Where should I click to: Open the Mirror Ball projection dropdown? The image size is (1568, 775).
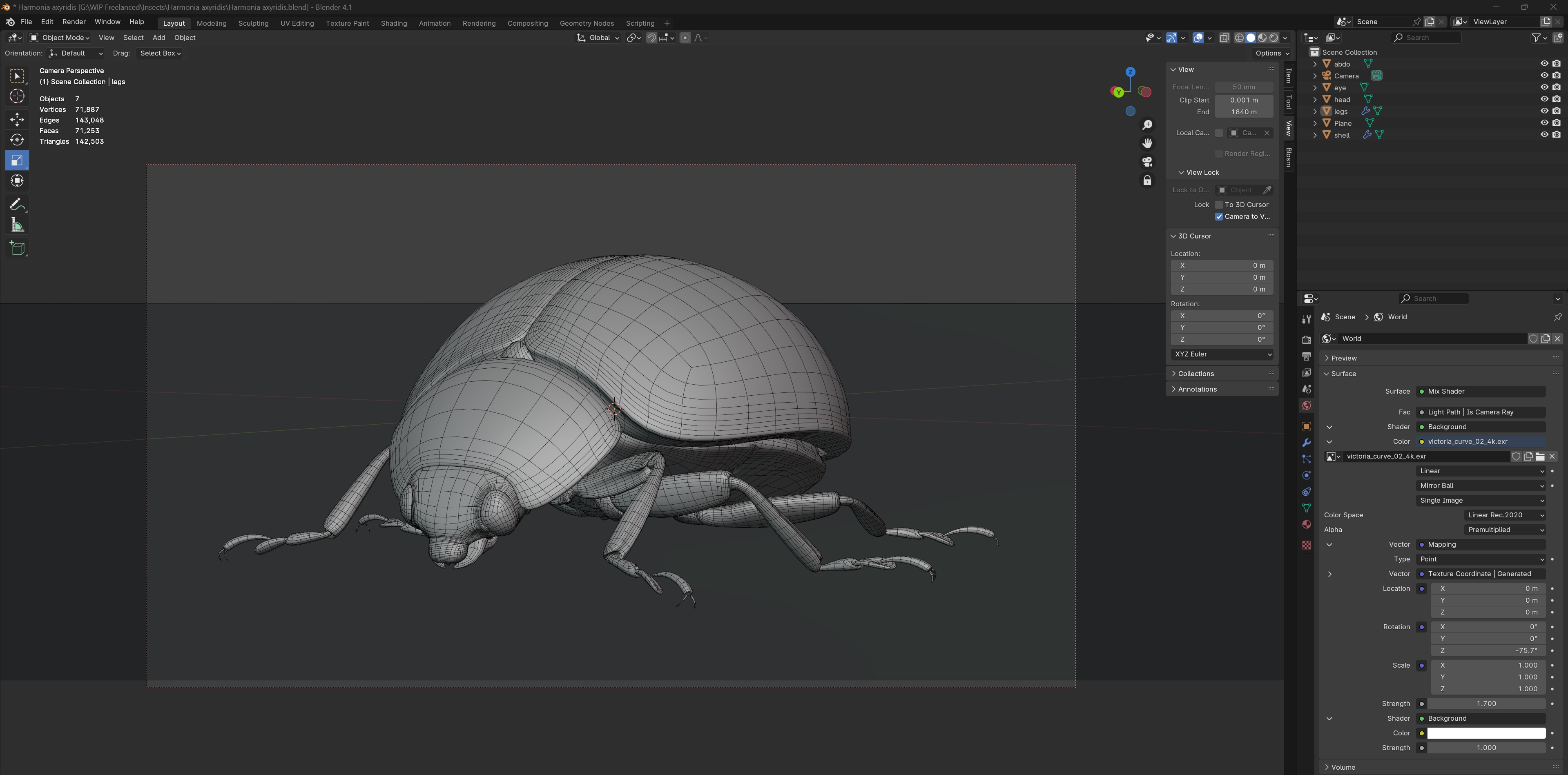point(1480,485)
